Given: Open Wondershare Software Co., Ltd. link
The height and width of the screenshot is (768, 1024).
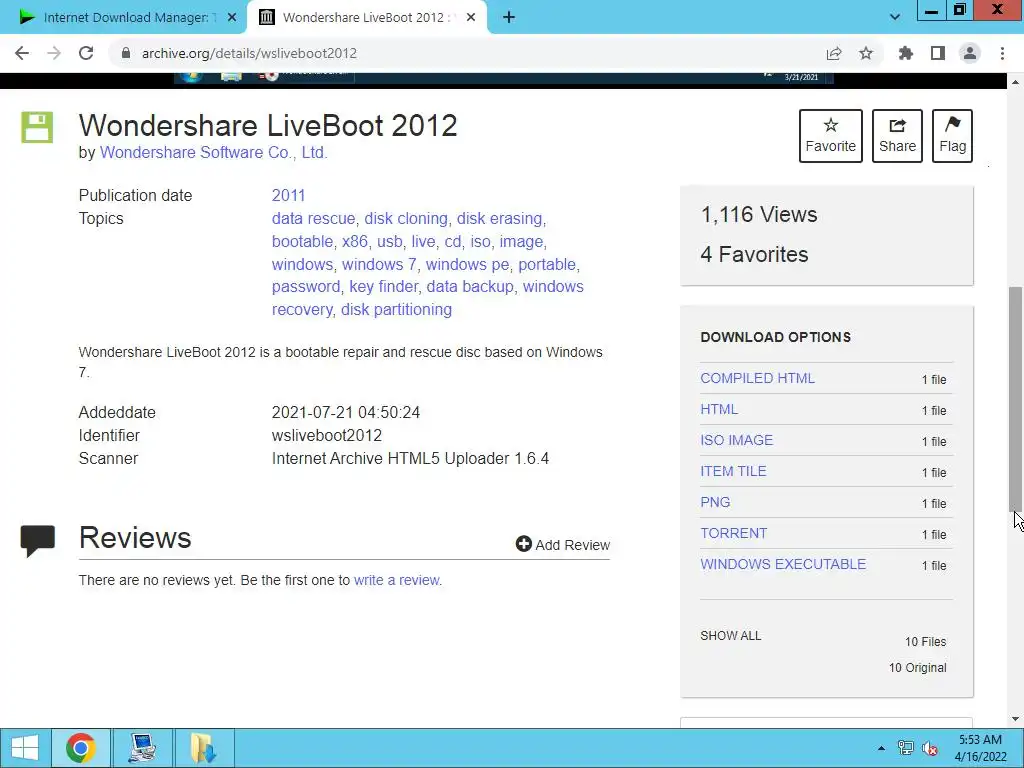Looking at the screenshot, I should 214,153.
